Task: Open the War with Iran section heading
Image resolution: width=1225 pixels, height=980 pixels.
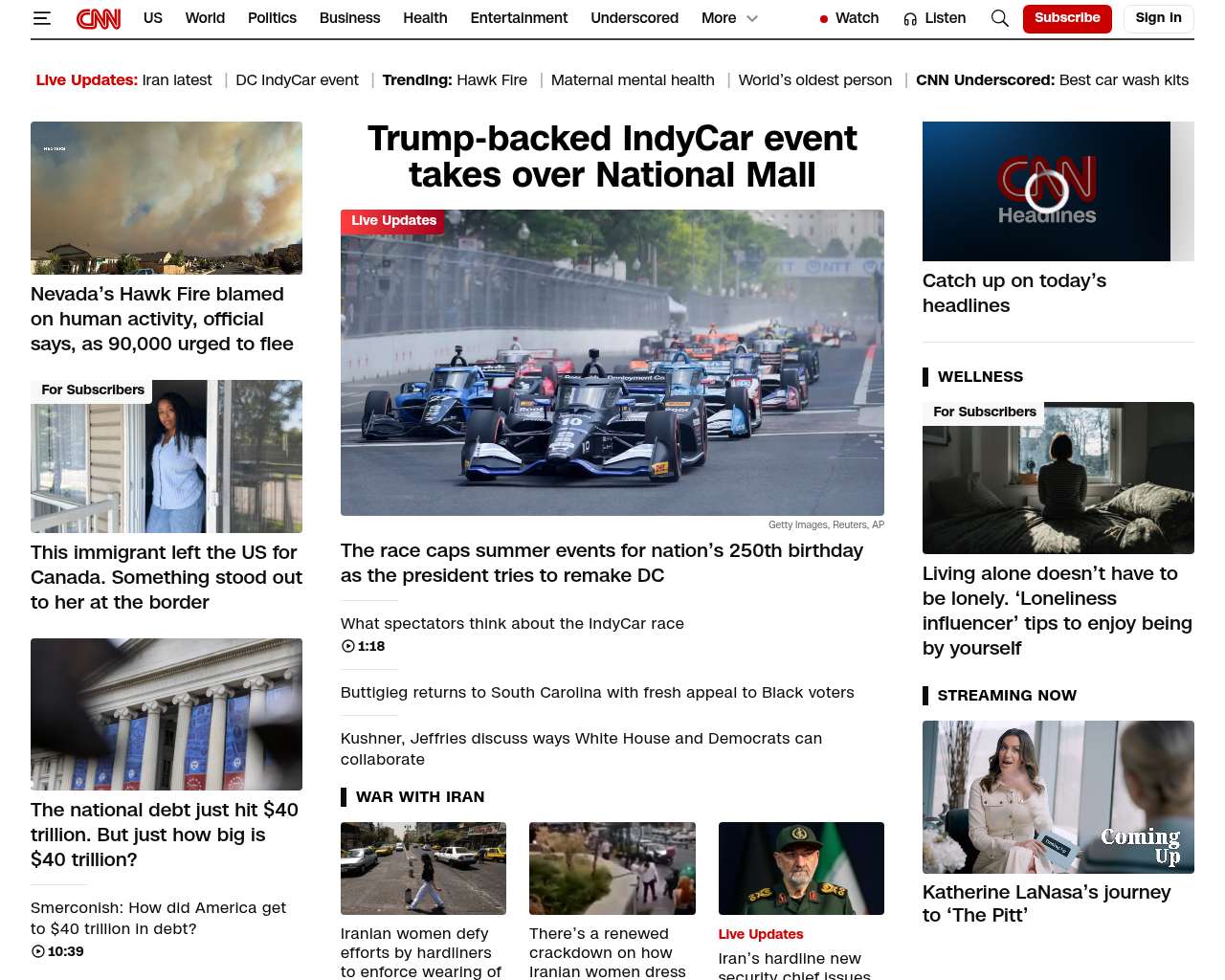Action: click(x=420, y=796)
